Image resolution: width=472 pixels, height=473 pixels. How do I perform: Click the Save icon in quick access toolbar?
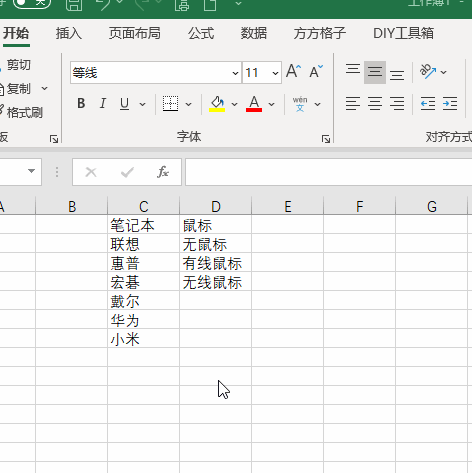[74, 4]
